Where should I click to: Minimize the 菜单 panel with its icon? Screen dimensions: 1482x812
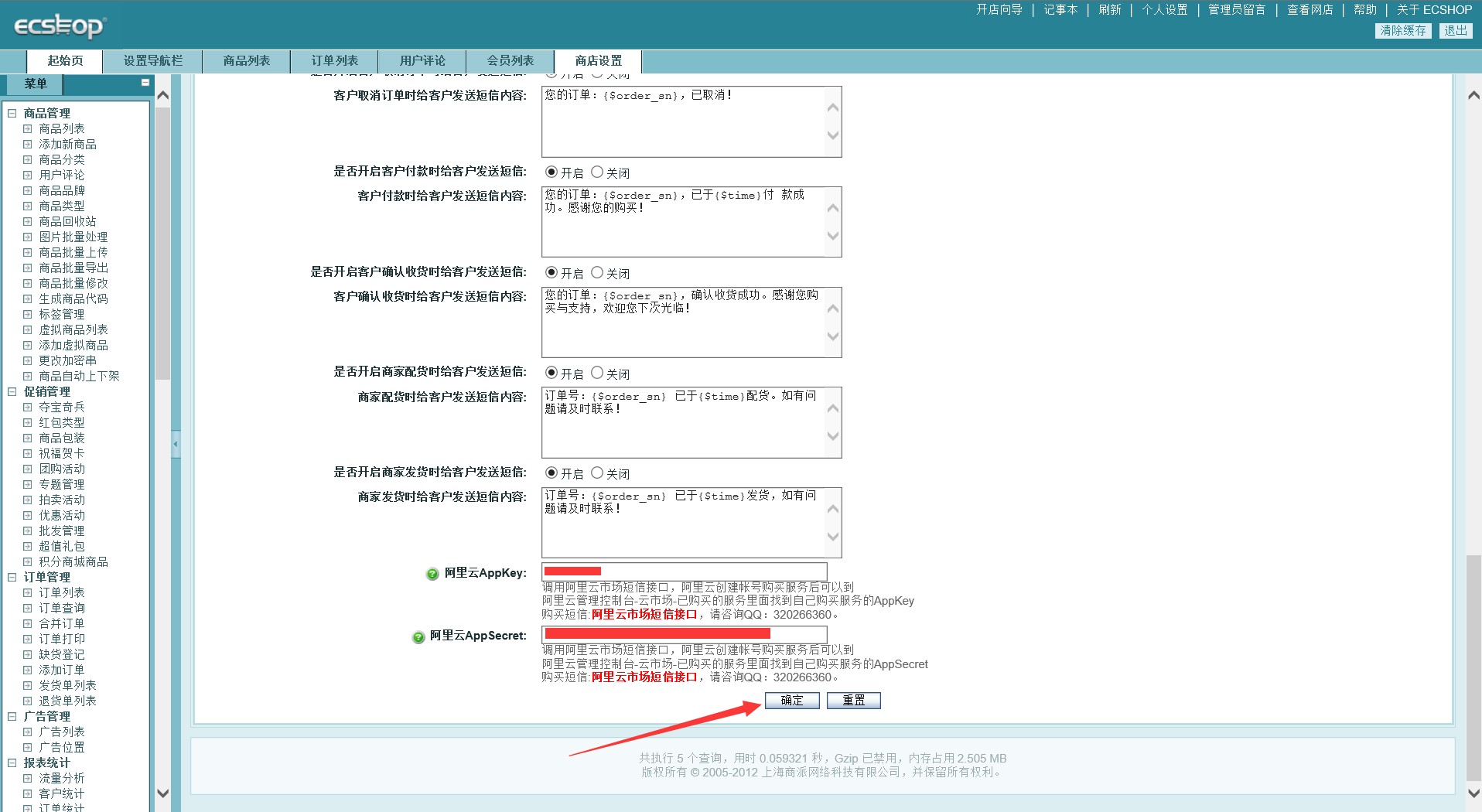pyautogui.click(x=145, y=83)
